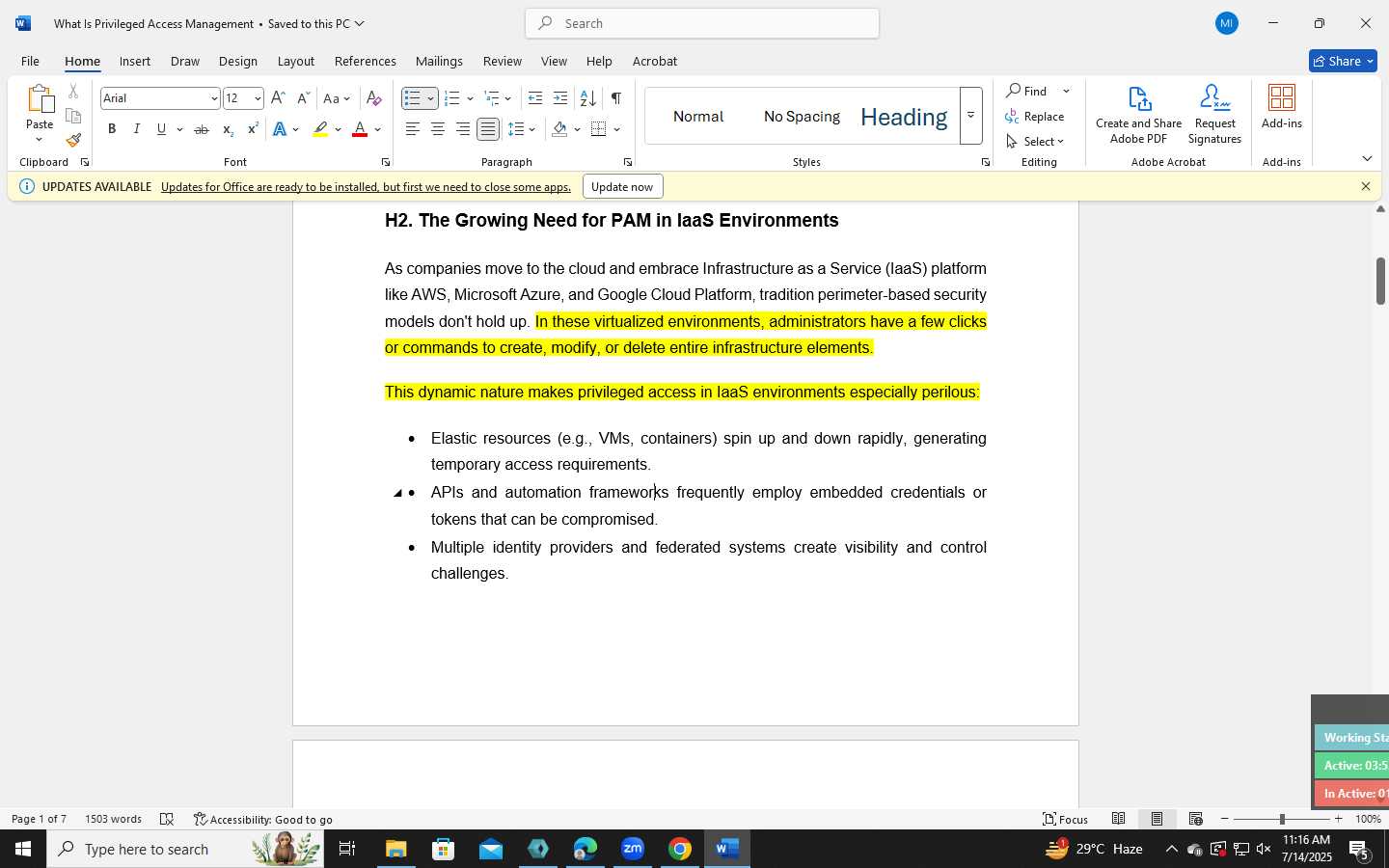This screenshot has width=1389, height=868.
Task: Open Read Mode view in status bar
Action: click(1119, 819)
